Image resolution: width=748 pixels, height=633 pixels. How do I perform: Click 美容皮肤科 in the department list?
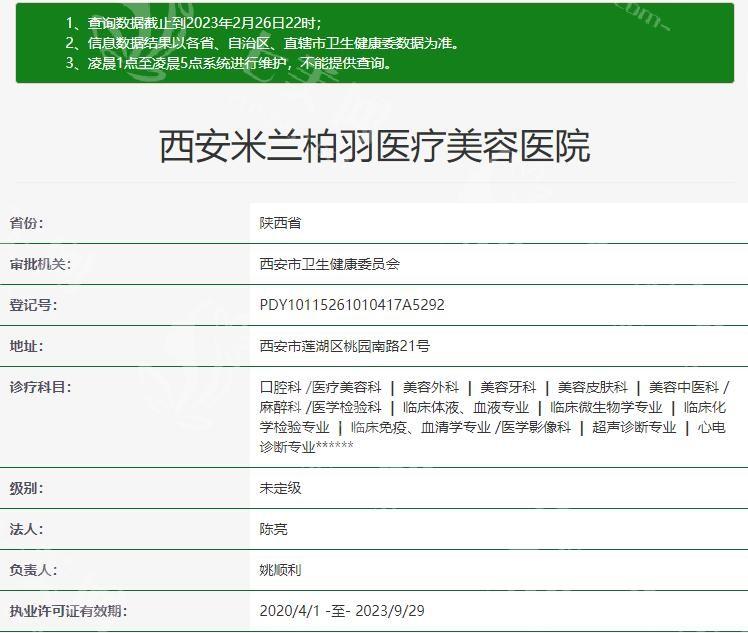[592, 387]
